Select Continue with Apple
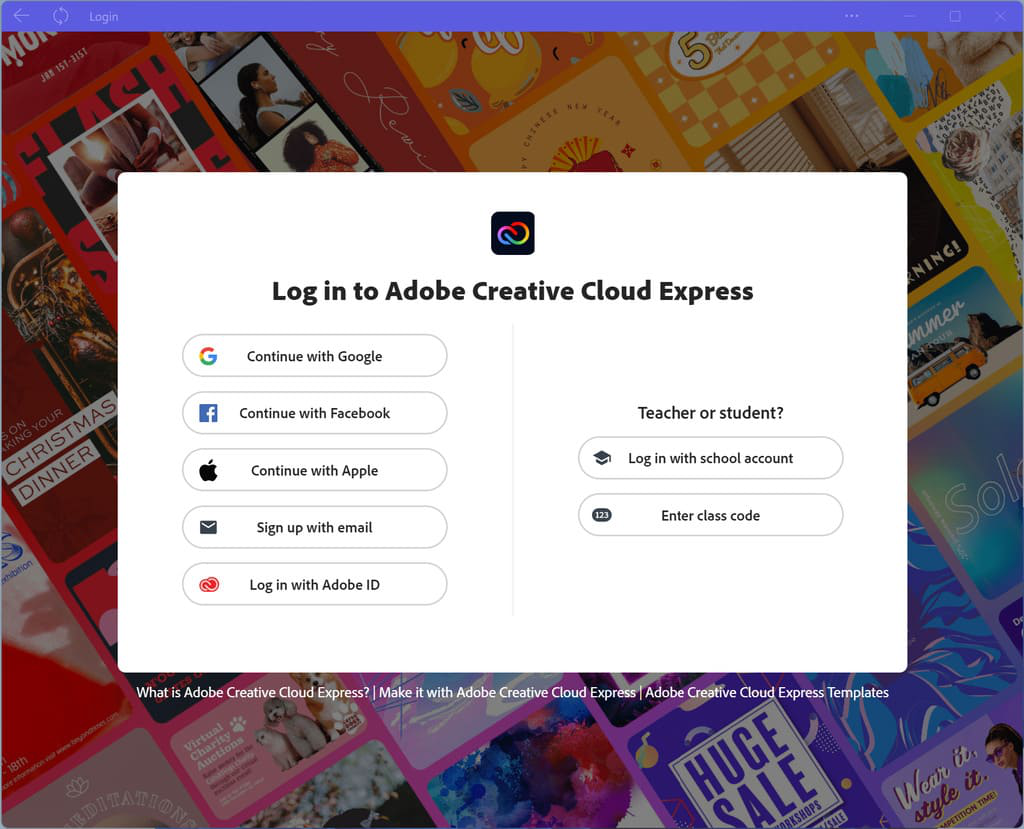Screen dimensions: 1024x829 point(315,470)
